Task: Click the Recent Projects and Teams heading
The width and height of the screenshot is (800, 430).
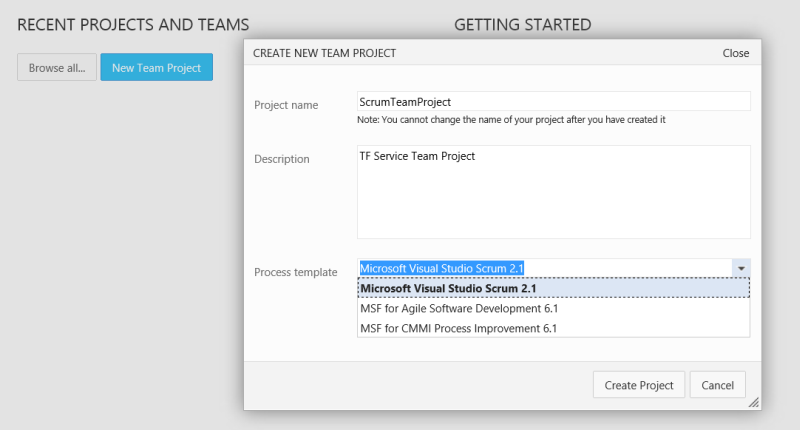Action: tap(133, 24)
